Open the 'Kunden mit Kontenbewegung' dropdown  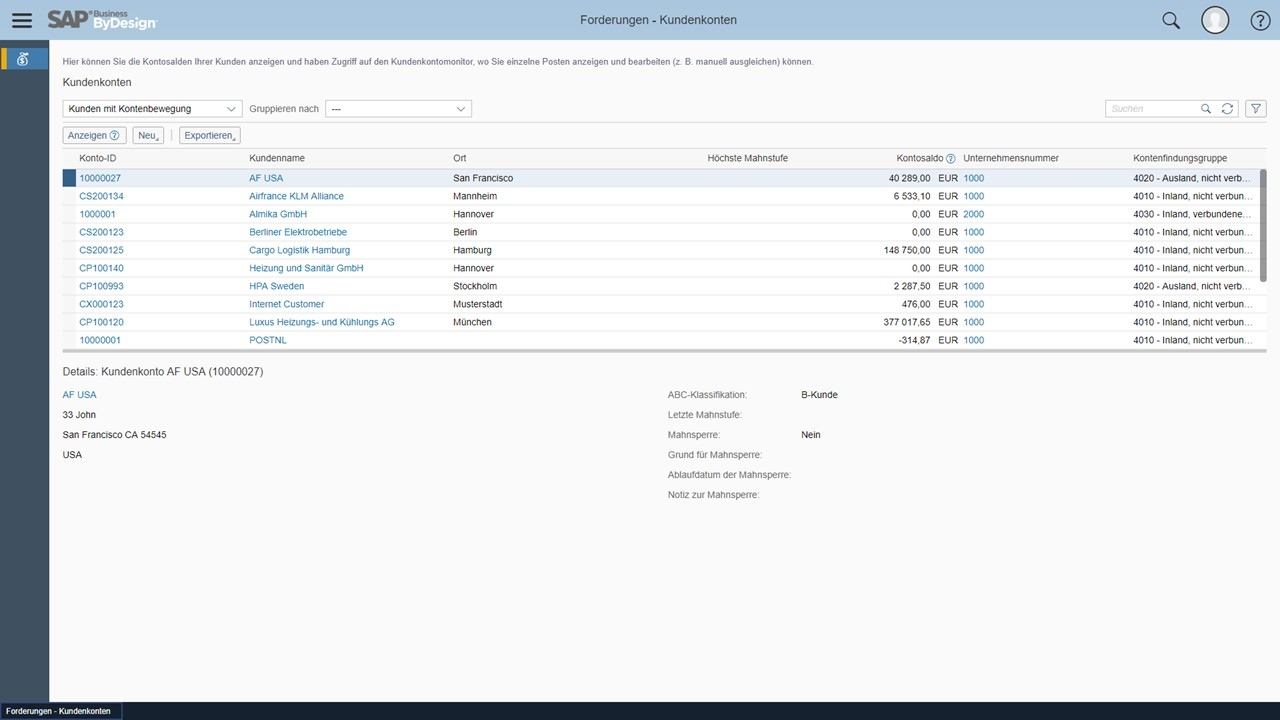152,109
